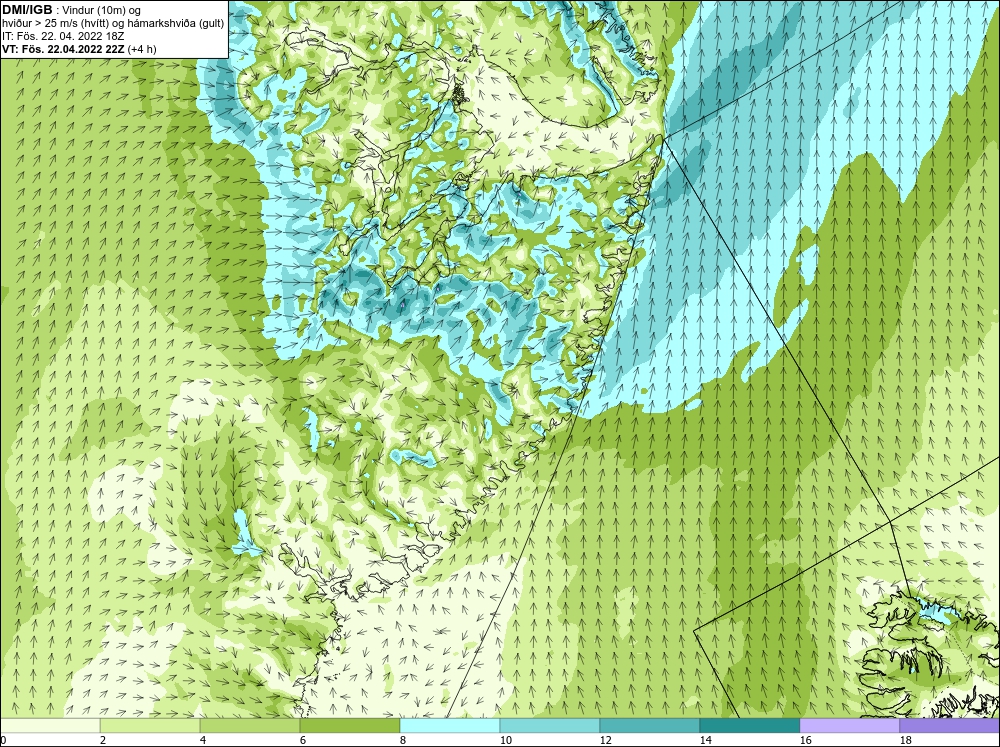Click the legend label '8'
The width and height of the screenshot is (1000, 747).
tap(402, 741)
